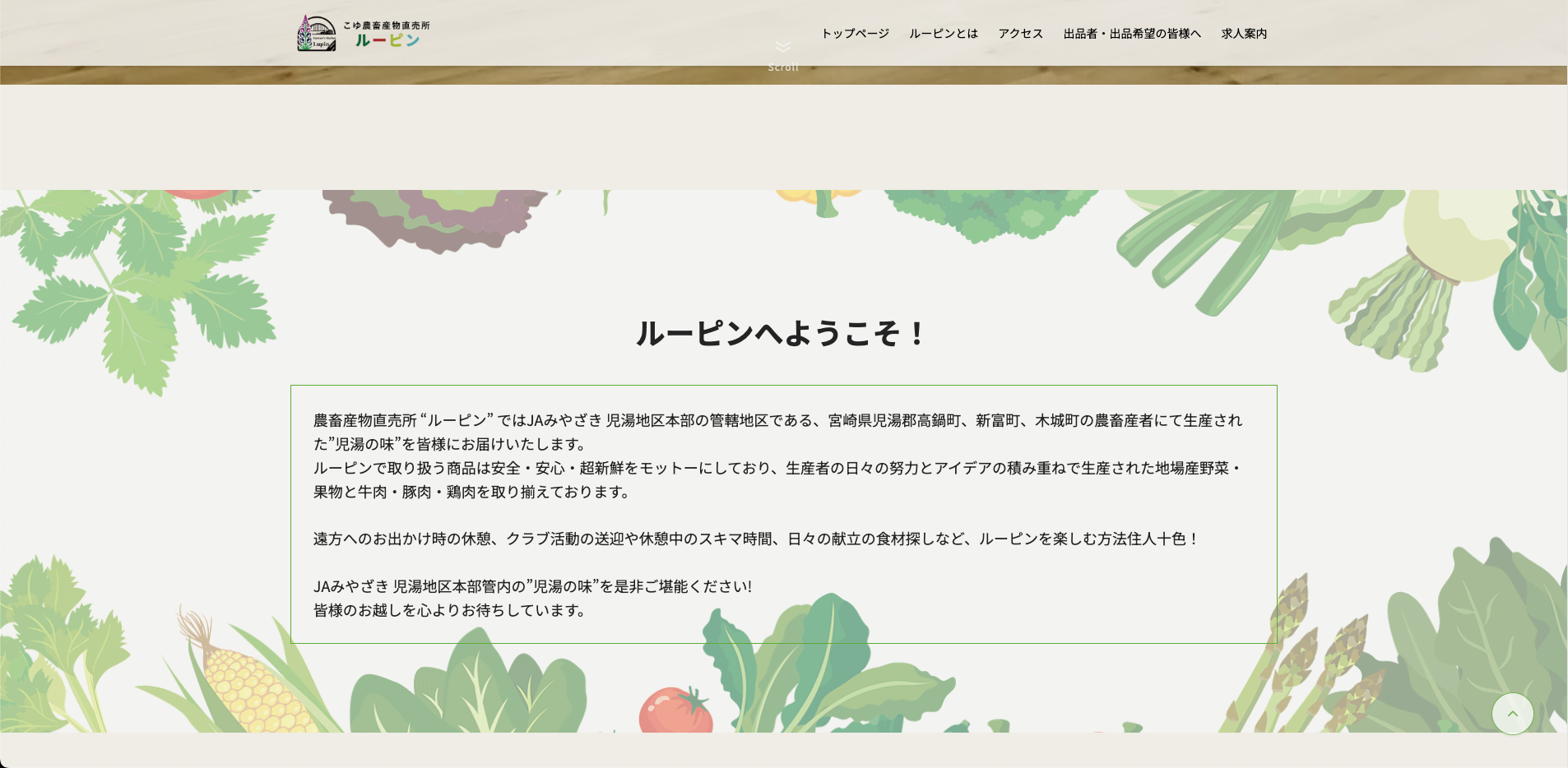
Task: Click the こゆ農畜産物直売所 header text
Action: [x=385, y=24]
